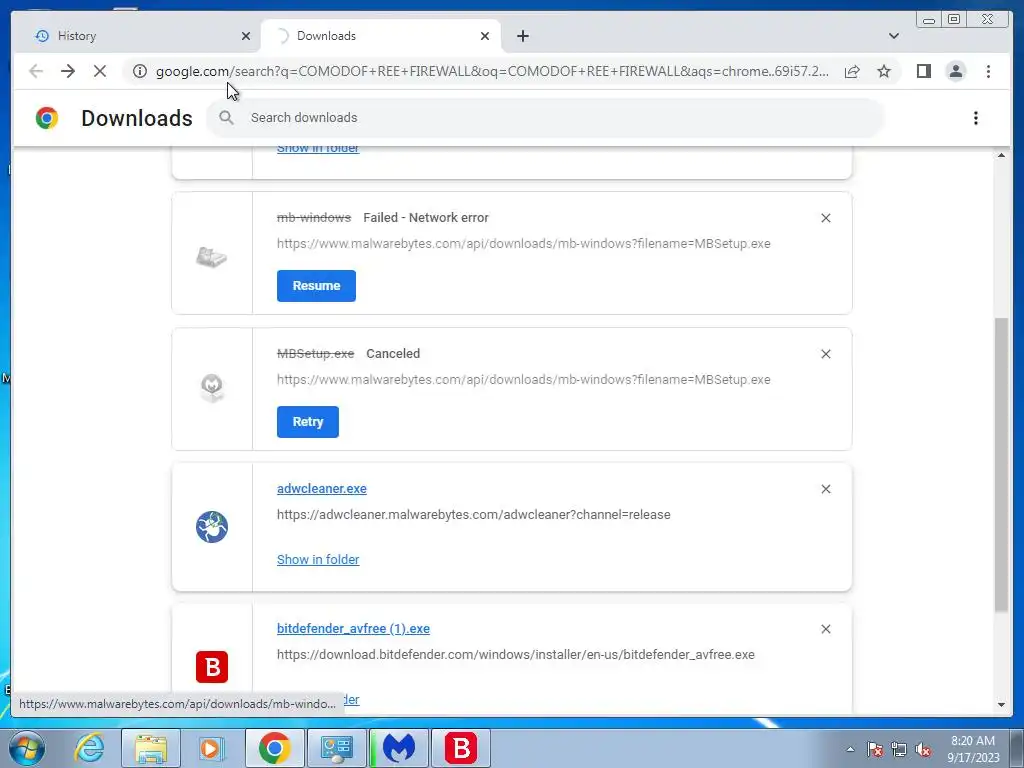Open Bitdefender from the taskbar
This screenshot has width=1024, height=768.
click(x=461, y=748)
